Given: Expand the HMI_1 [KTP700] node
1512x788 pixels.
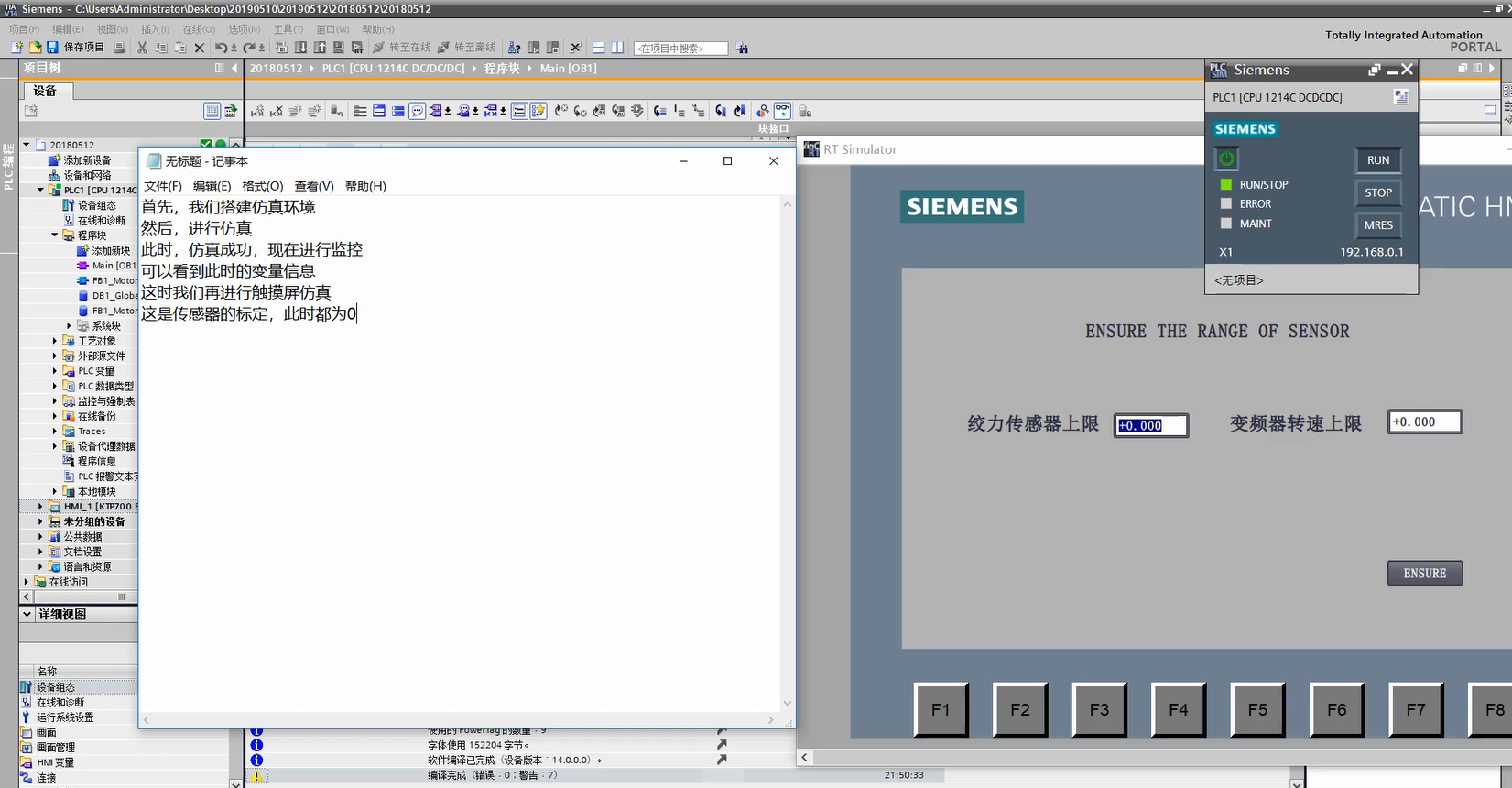Looking at the screenshot, I should 40,506.
